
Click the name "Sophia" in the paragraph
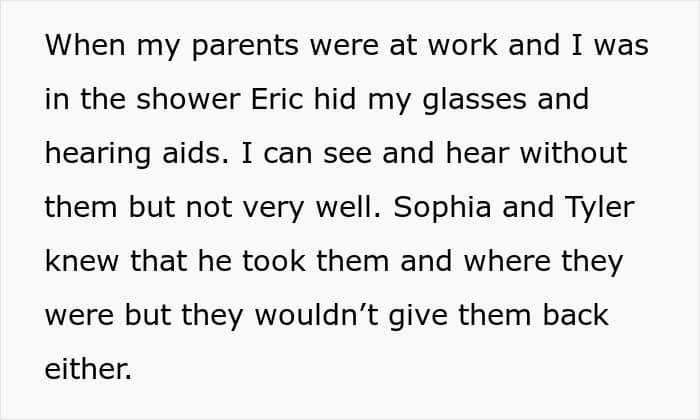click(442, 209)
